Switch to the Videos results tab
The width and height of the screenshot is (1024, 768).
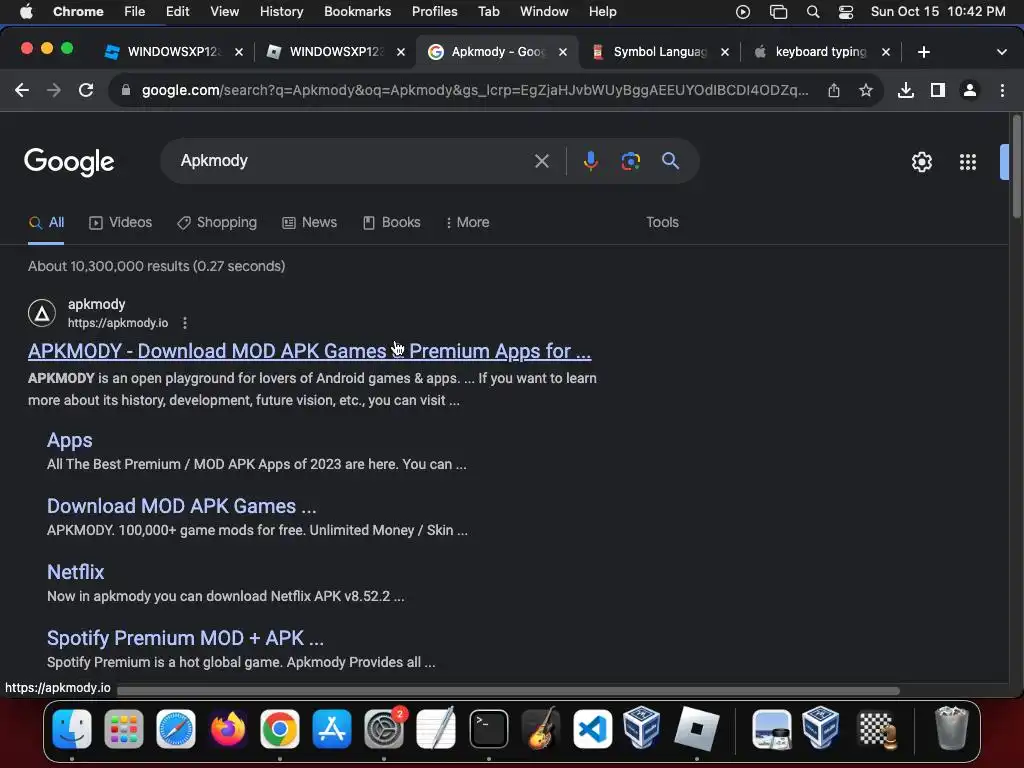point(120,223)
